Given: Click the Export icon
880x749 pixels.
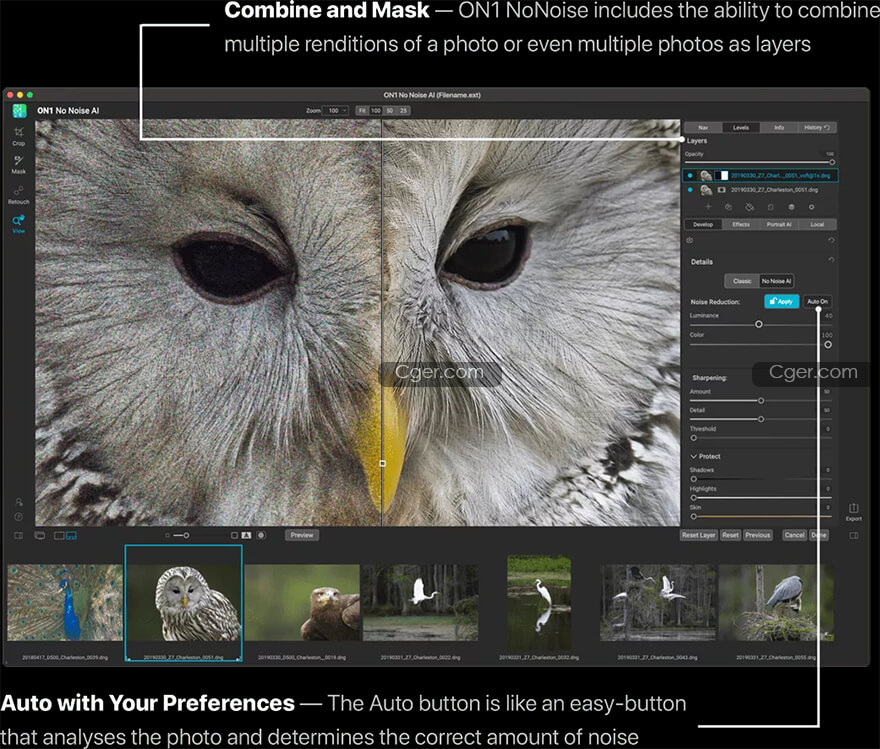Looking at the screenshot, I should [x=854, y=511].
